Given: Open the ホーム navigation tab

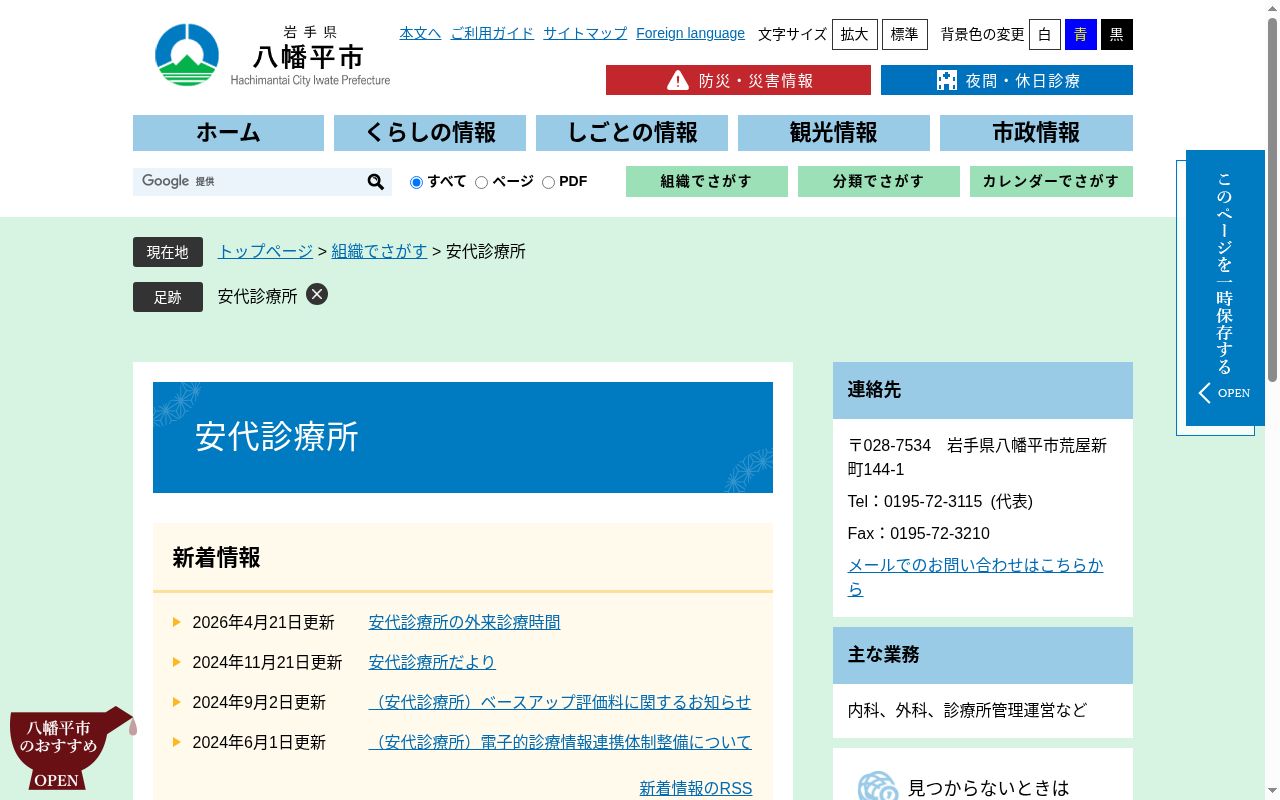Looking at the screenshot, I should [x=228, y=133].
